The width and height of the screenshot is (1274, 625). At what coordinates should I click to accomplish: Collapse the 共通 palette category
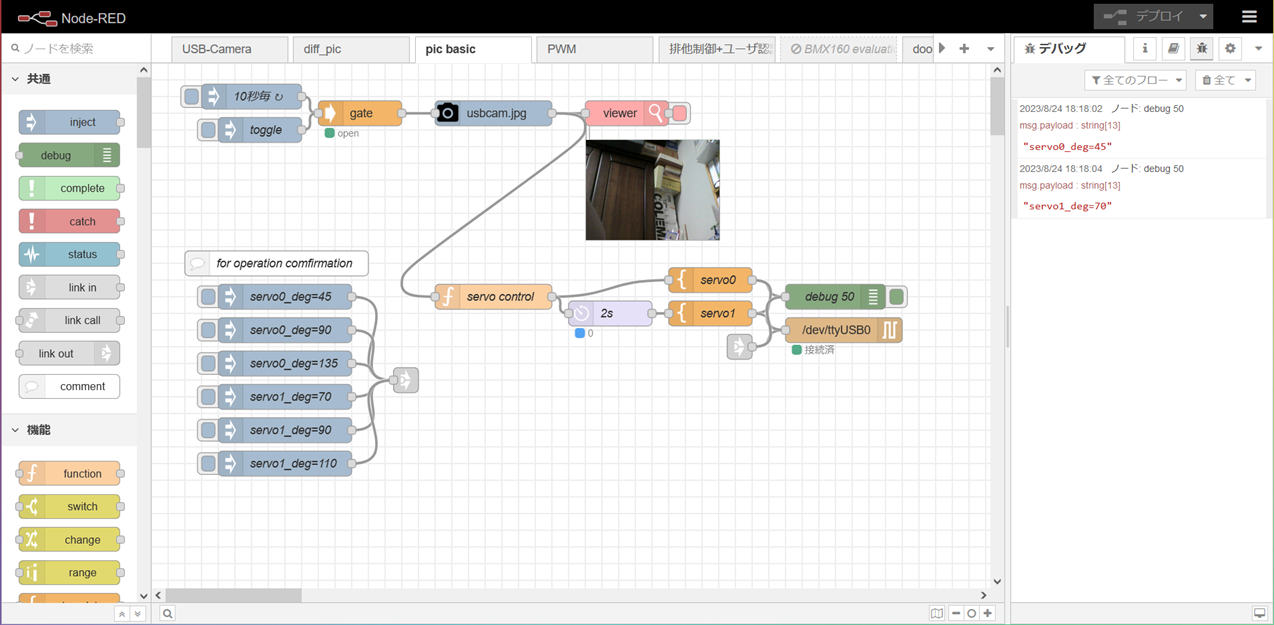pos(15,79)
